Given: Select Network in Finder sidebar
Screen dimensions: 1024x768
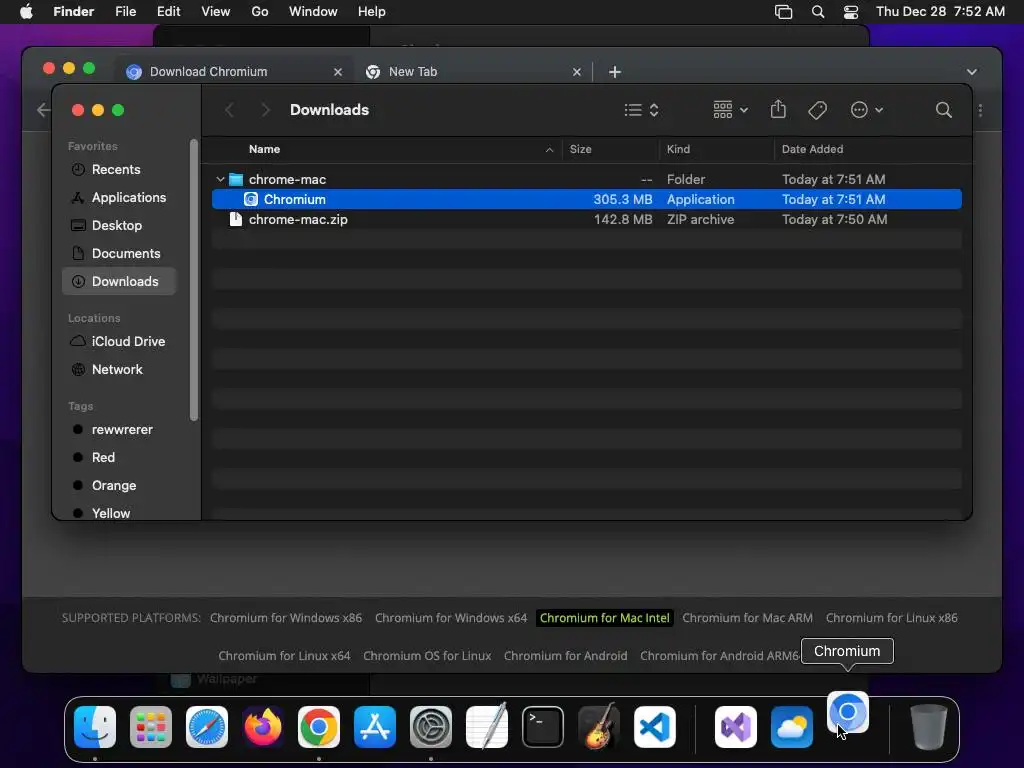Looking at the screenshot, I should point(119,370).
